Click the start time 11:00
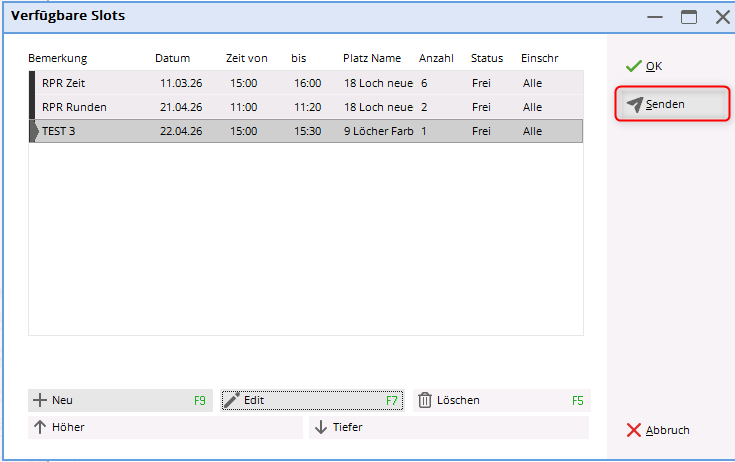735x462 pixels. coord(243,107)
